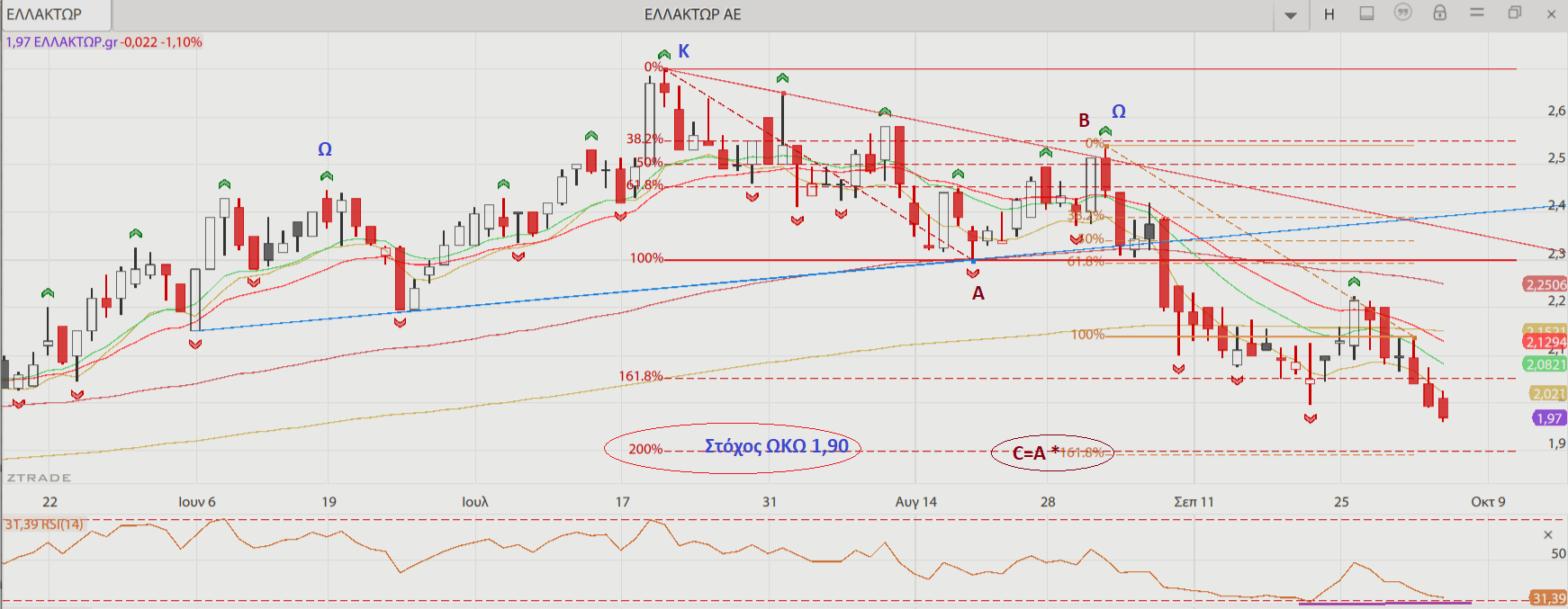The height and width of the screenshot is (609, 1568).
Task: Click the orange 31,39 RSI value tag
Action: coord(1548,598)
